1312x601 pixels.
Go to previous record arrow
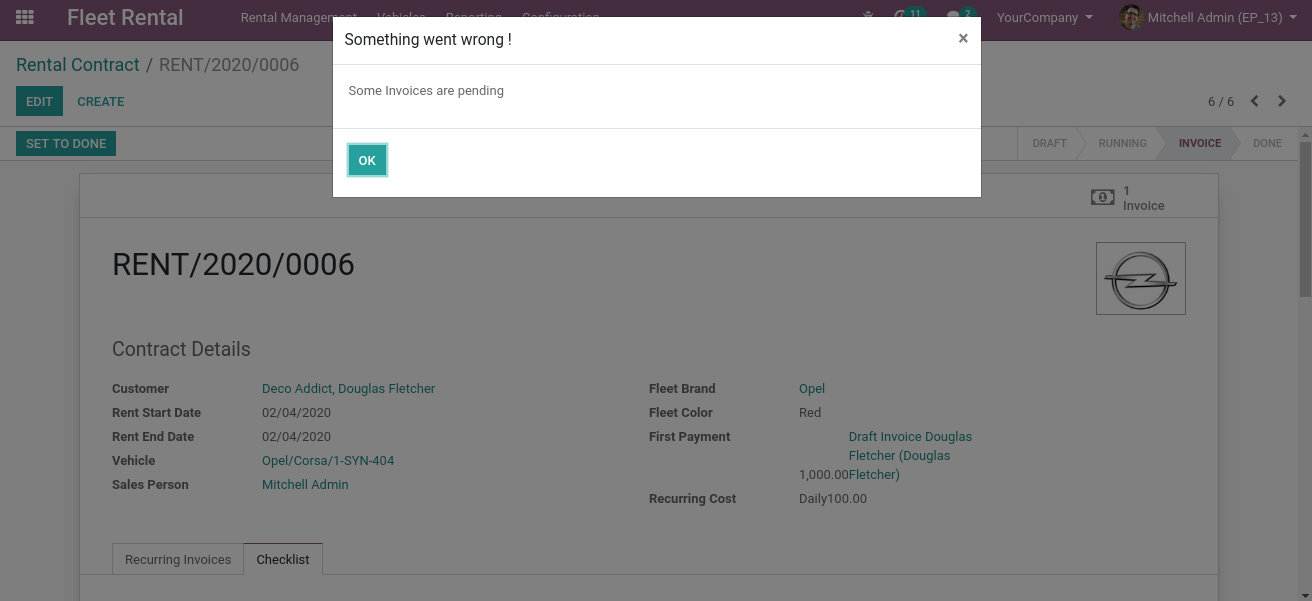pos(1254,101)
